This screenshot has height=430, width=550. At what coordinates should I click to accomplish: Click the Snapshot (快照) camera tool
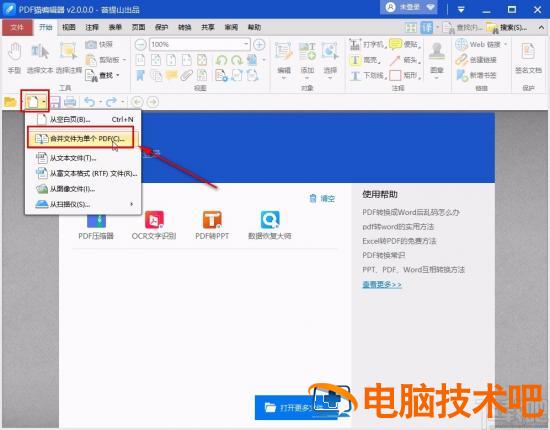tap(99, 44)
